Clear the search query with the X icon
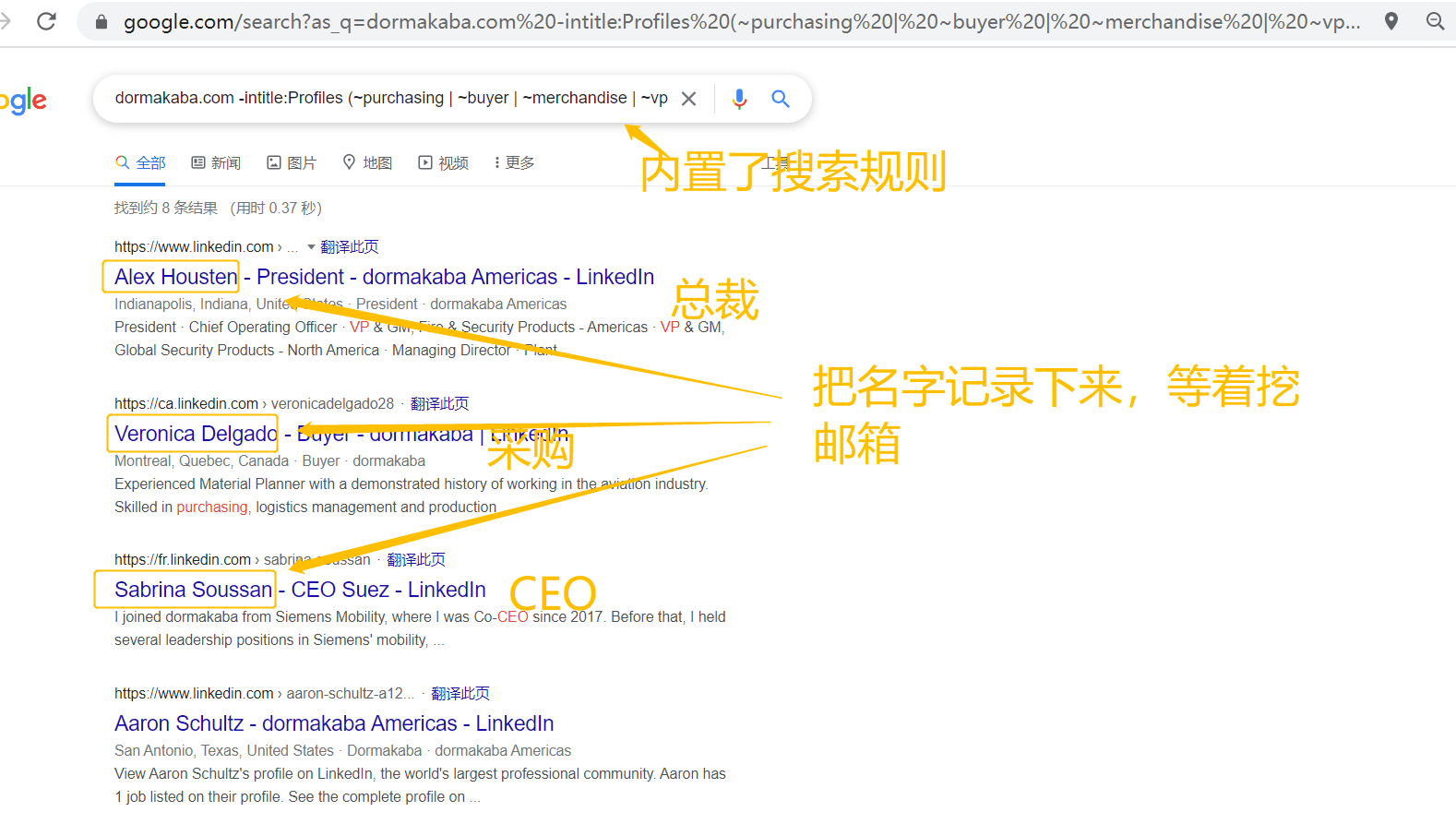This screenshot has width=1456, height=824. [x=688, y=99]
